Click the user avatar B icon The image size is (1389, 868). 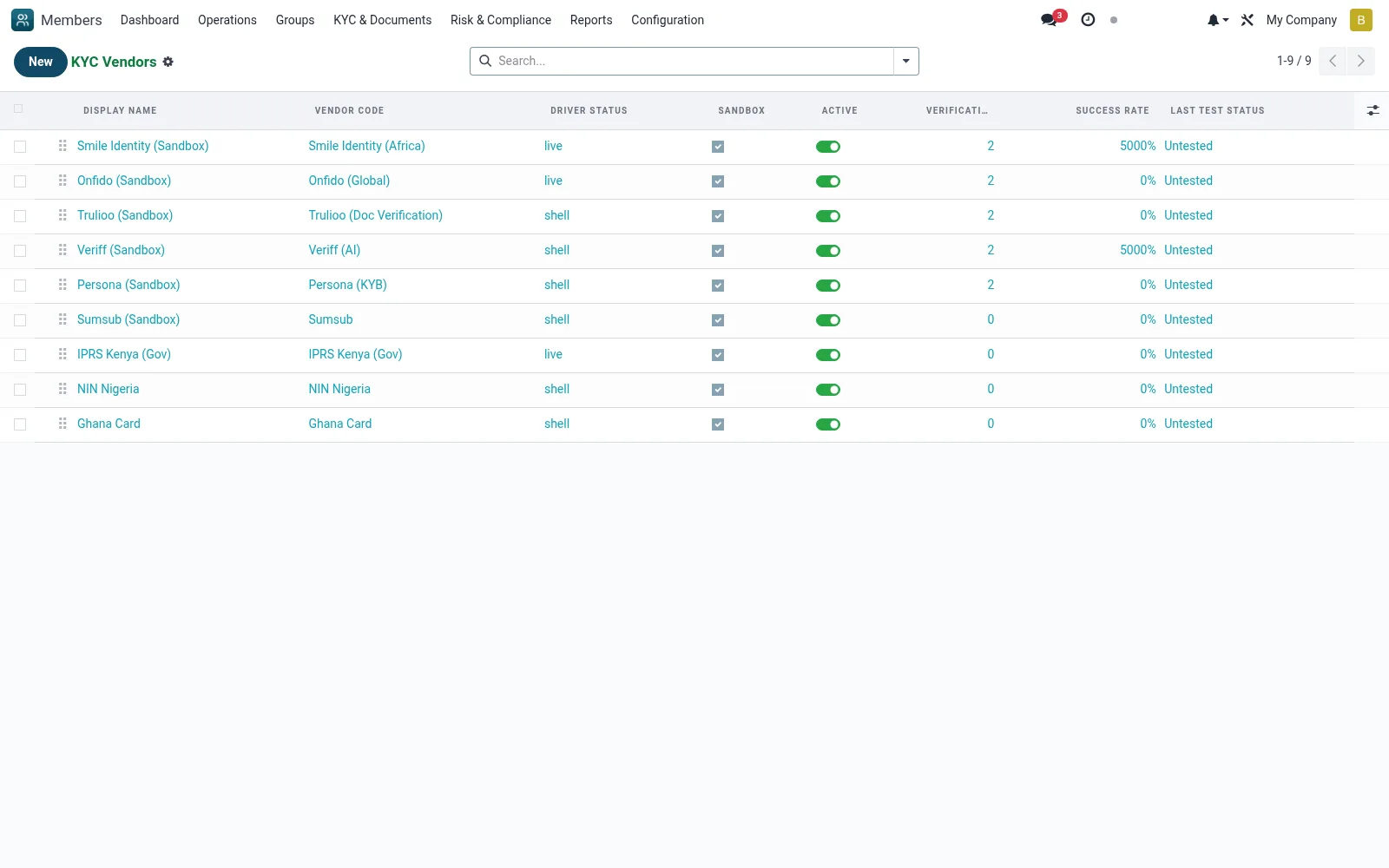coord(1360,20)
